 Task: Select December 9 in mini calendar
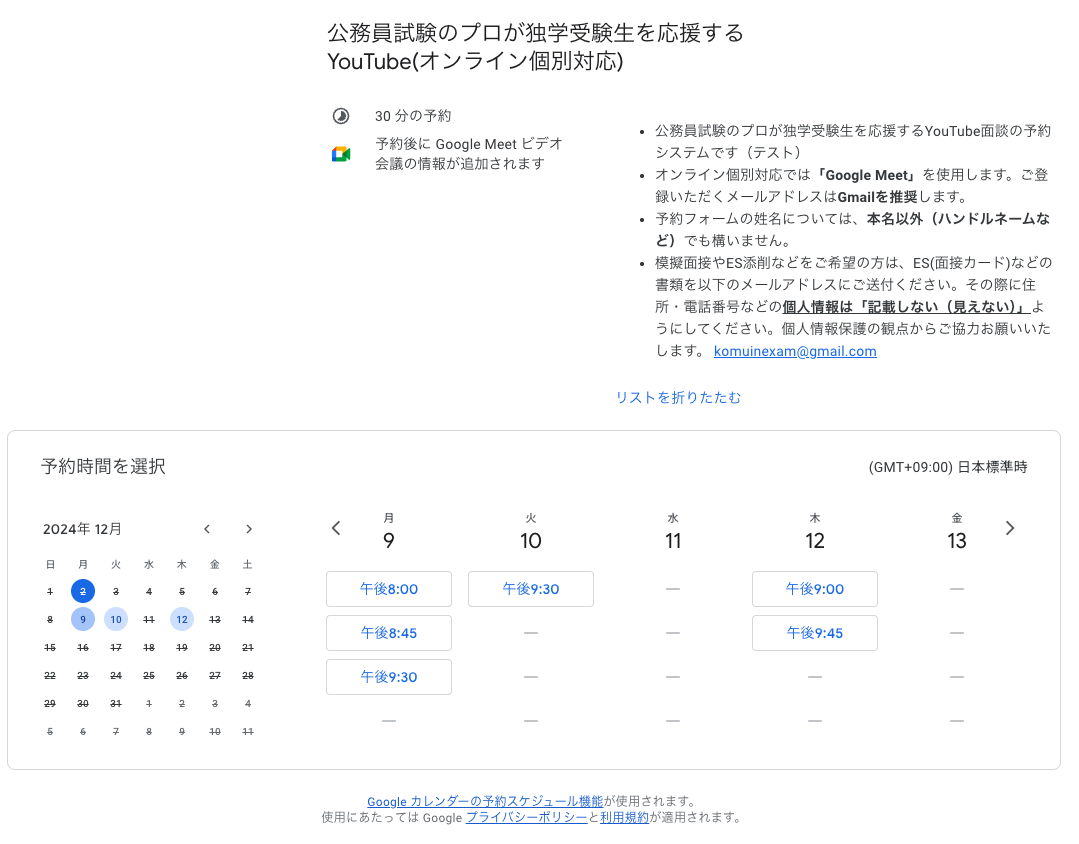(x=83, y=620)
